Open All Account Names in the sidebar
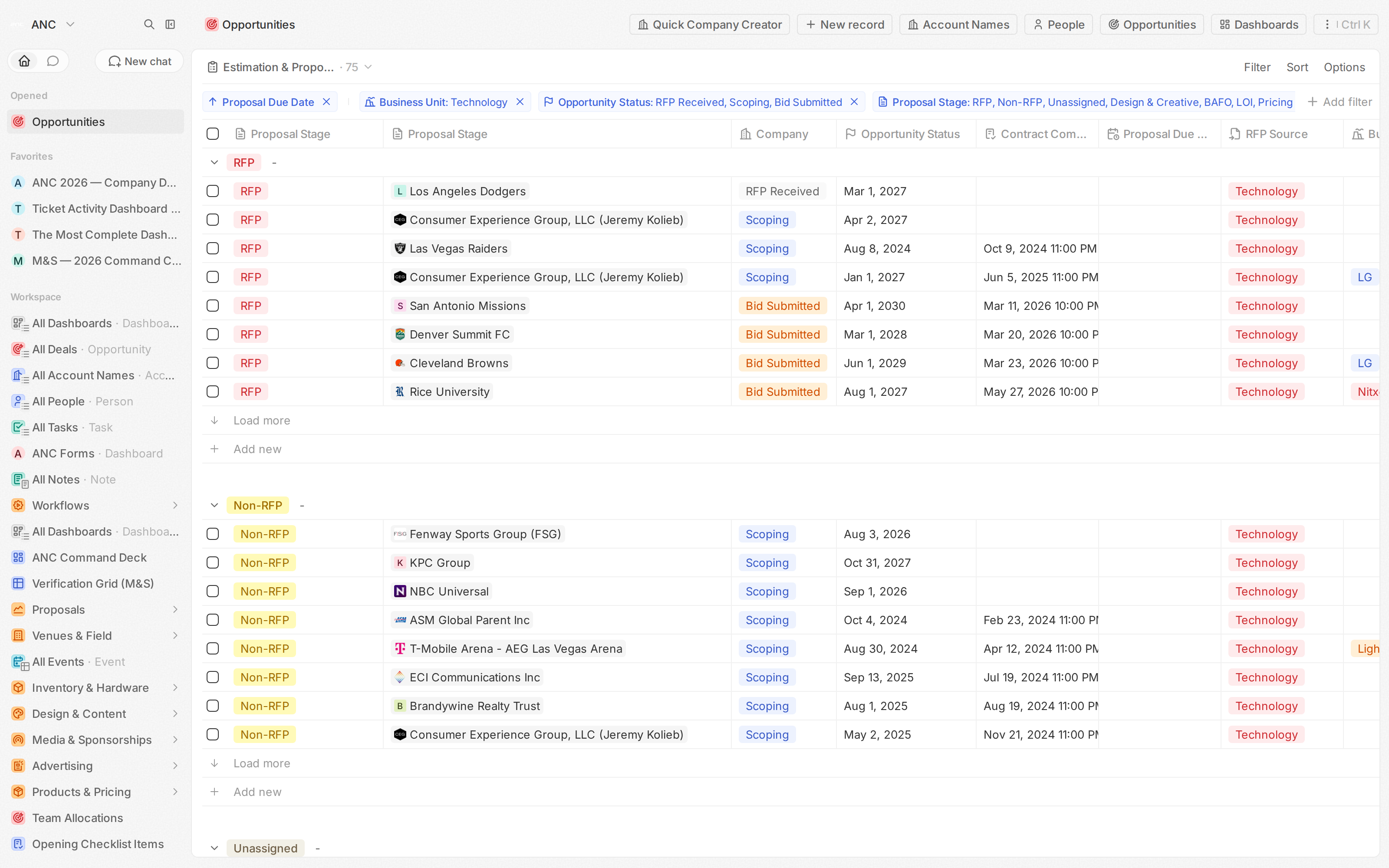 [x=95, y=375]
